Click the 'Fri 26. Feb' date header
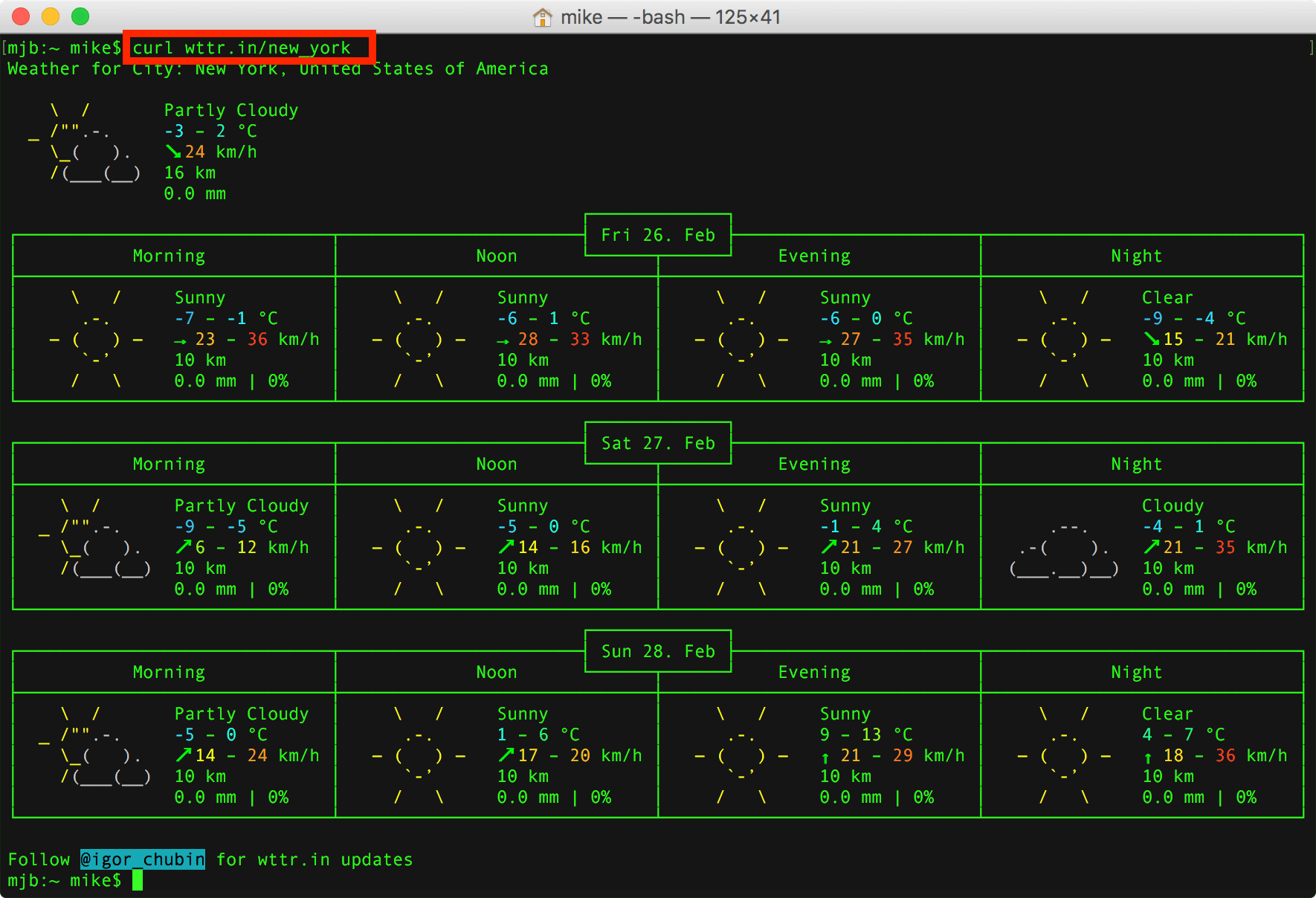The image size is (1316, 898). click(x=658, y=236)
